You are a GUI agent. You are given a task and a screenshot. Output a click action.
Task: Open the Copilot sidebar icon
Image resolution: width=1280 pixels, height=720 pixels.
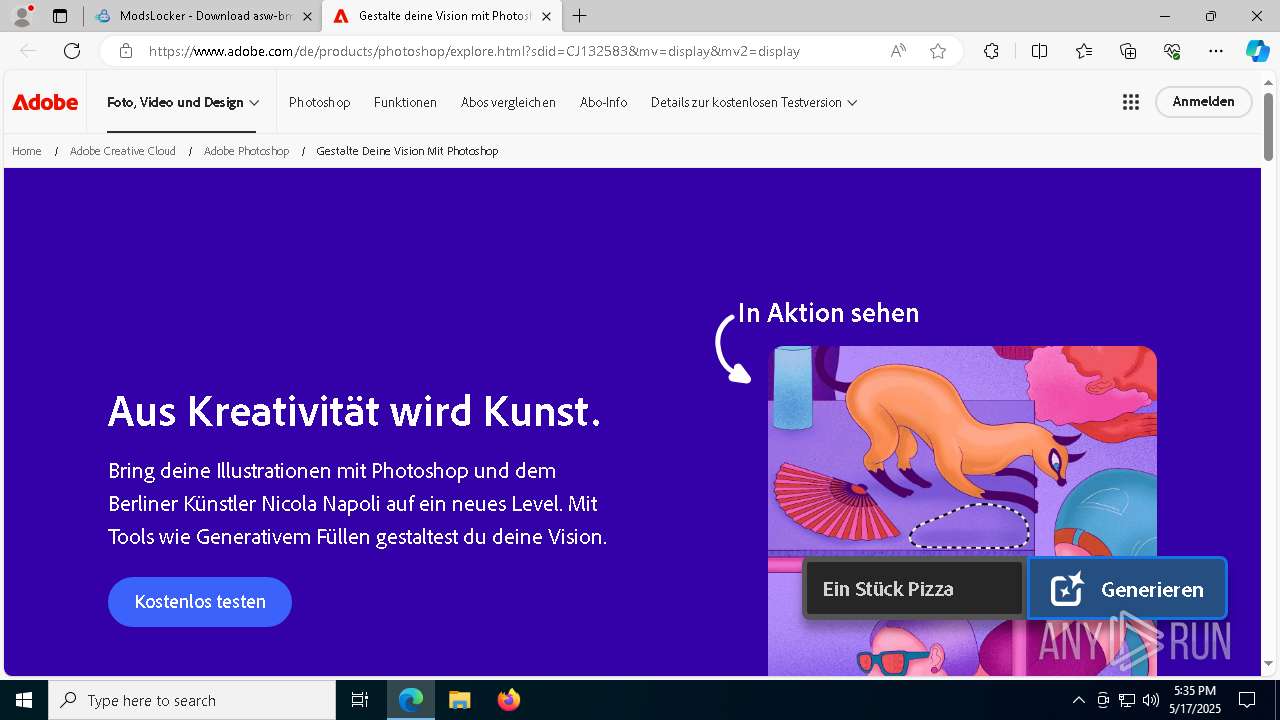tap(1257, 51)
